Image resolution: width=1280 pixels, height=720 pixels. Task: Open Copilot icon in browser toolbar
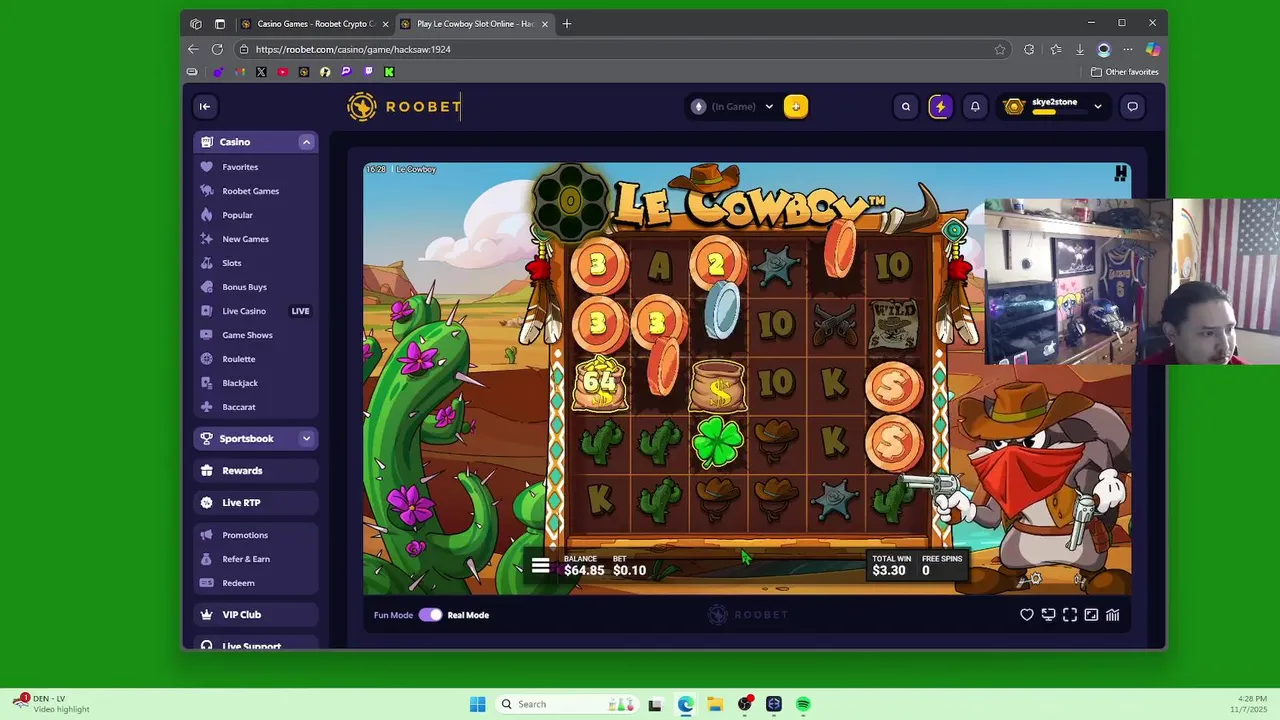pos(1153,49)
